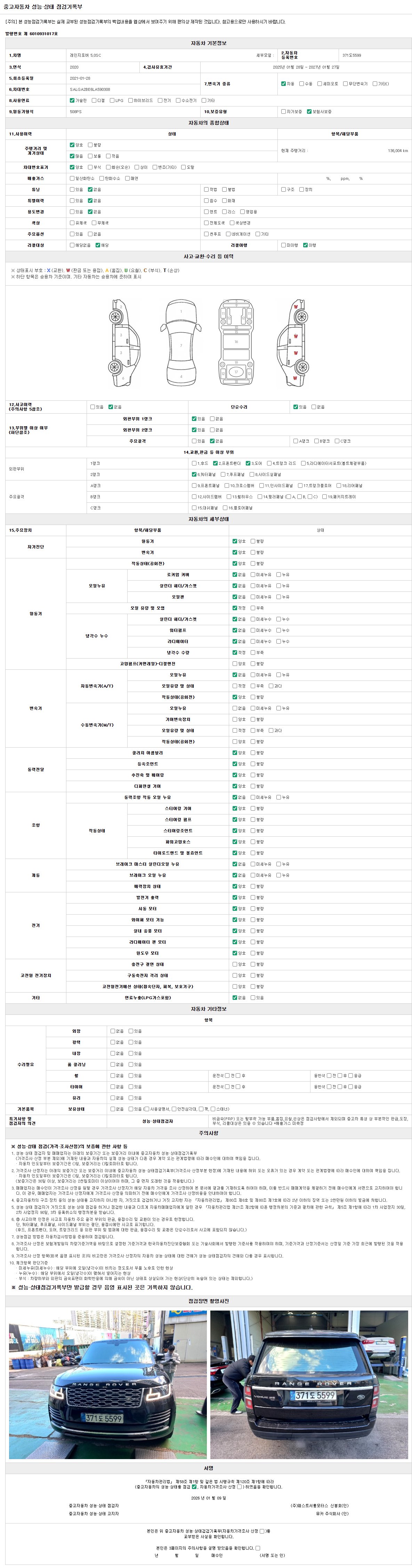Check the 자가보증 warranty checkbox
This screenshot has height=1568, width=412.
[x=284, y=111]
